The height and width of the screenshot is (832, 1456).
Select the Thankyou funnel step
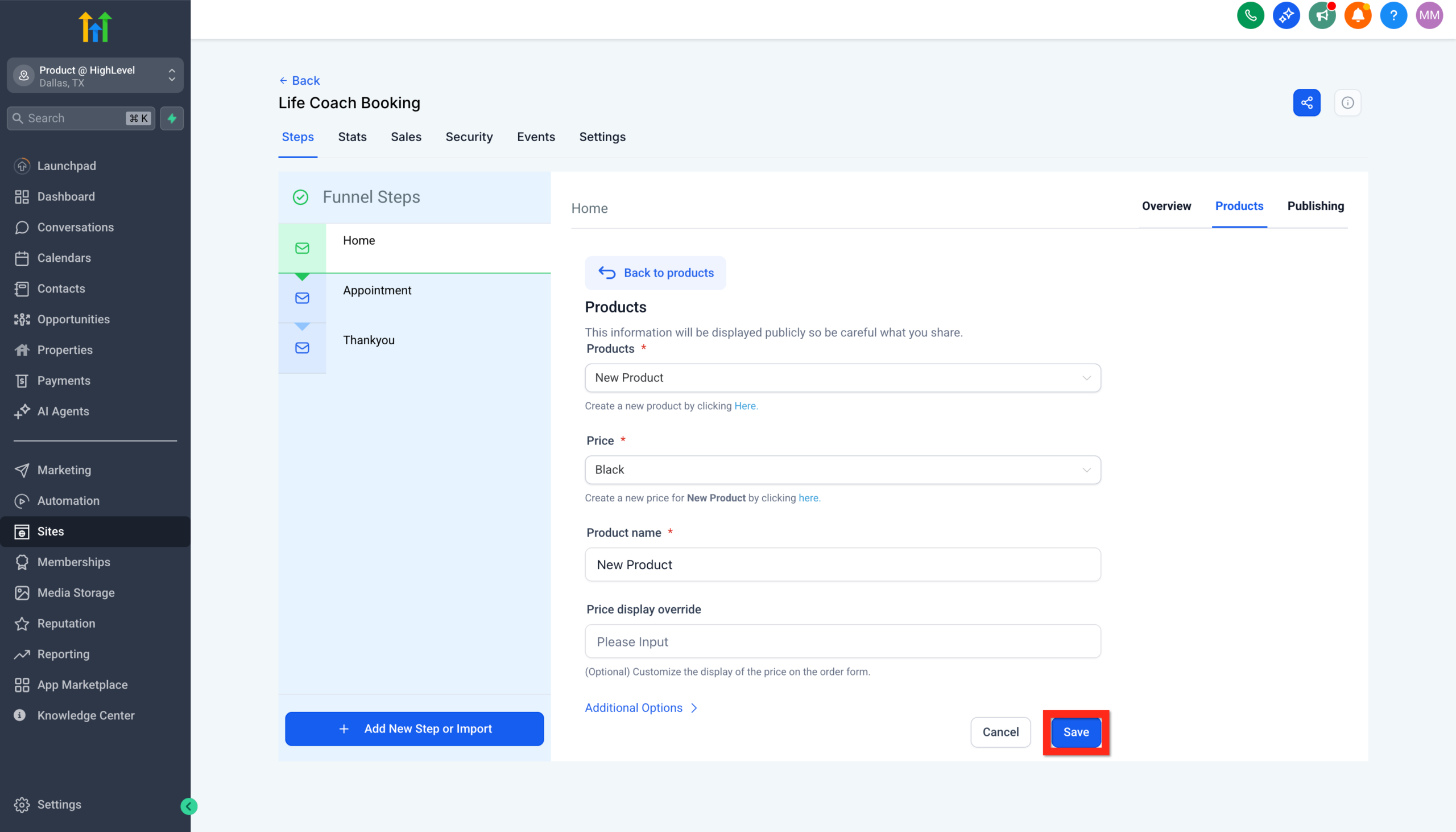coord(369,339)
